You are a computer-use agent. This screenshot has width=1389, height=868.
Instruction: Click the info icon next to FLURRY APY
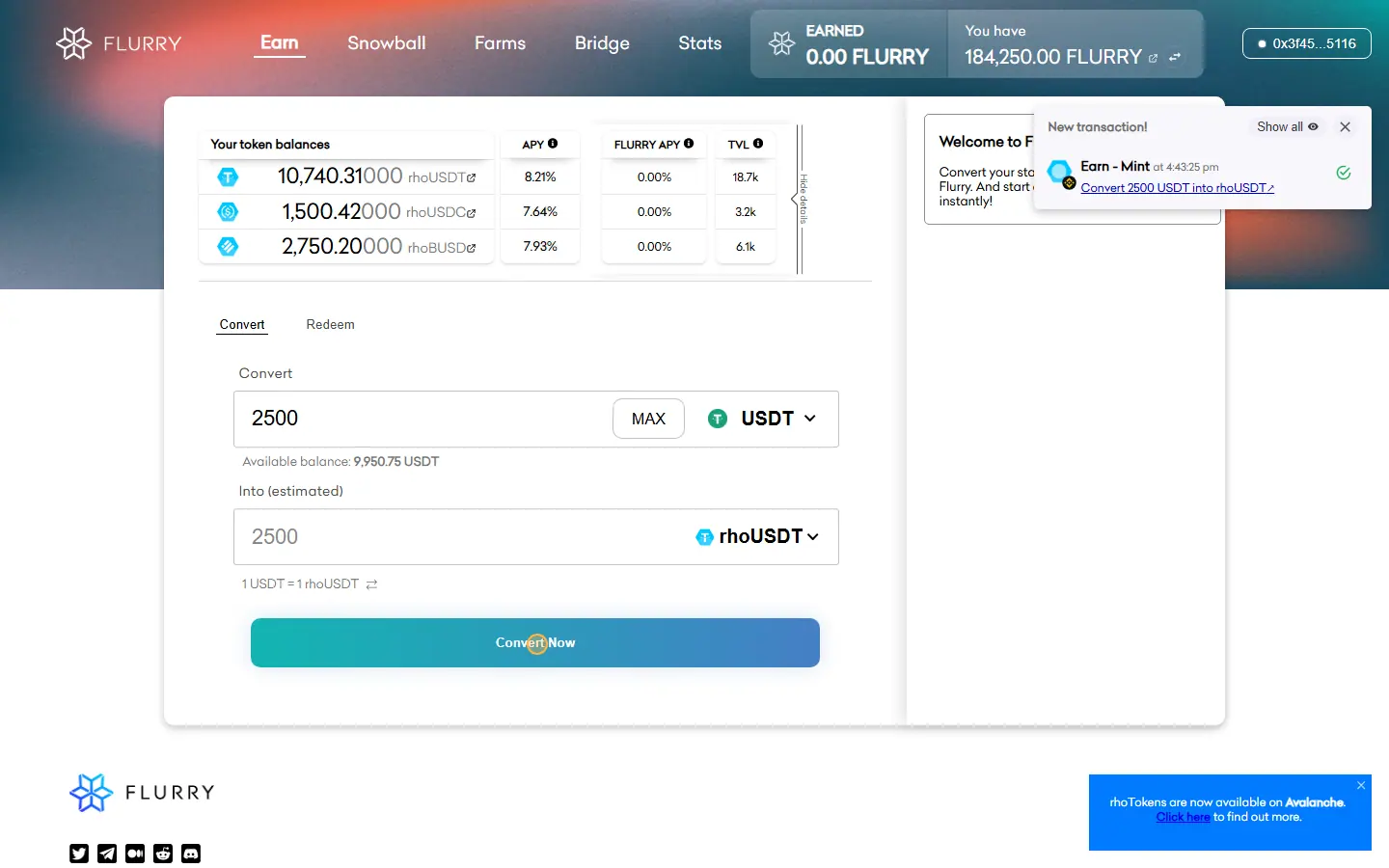coord(689,144)
